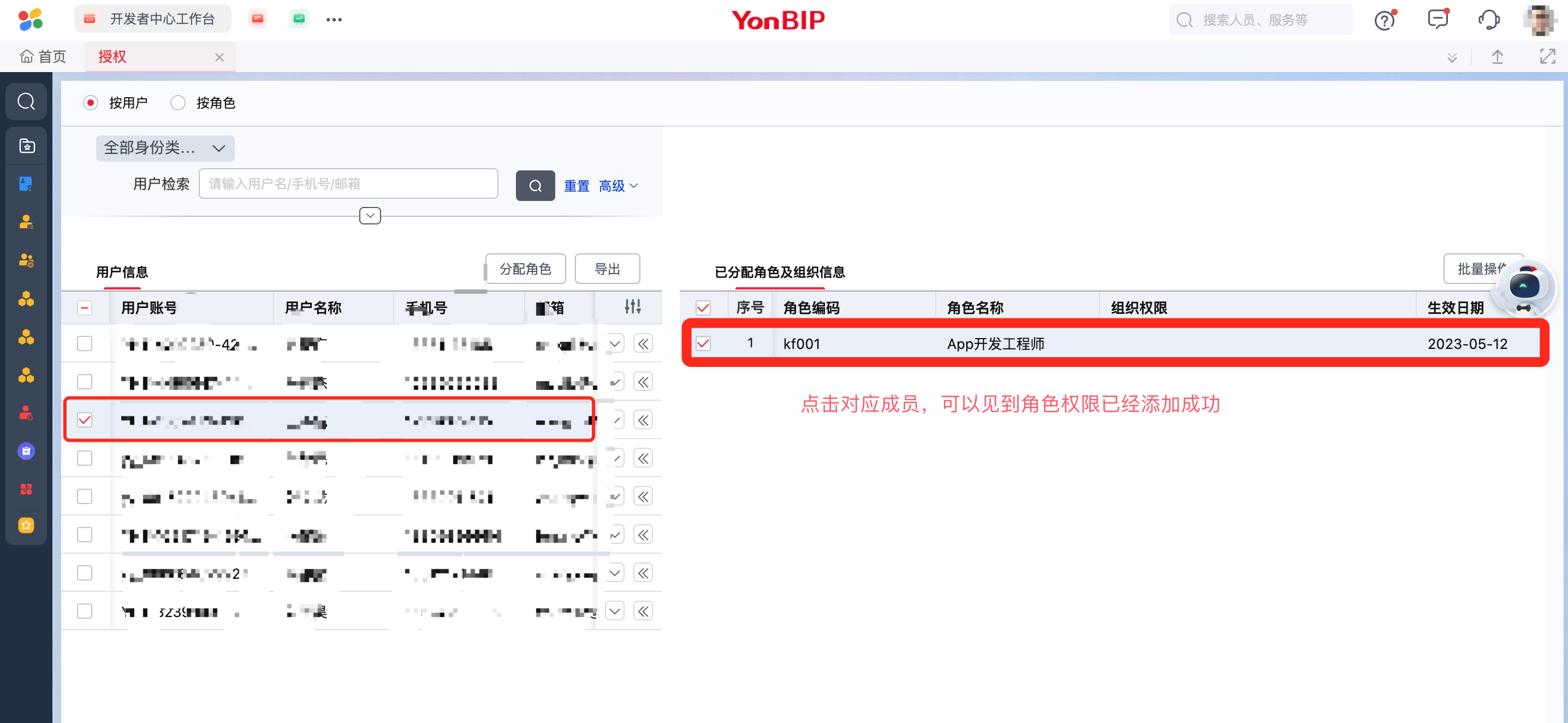
Task: Open the message chat icon
Action: (x=1437, y=19)
